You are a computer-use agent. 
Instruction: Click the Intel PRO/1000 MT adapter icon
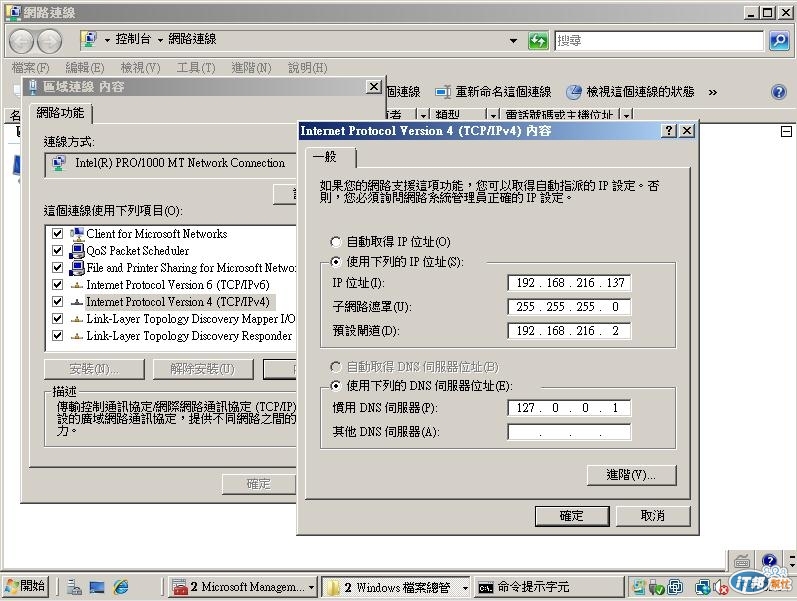click(x=59, y=163)
